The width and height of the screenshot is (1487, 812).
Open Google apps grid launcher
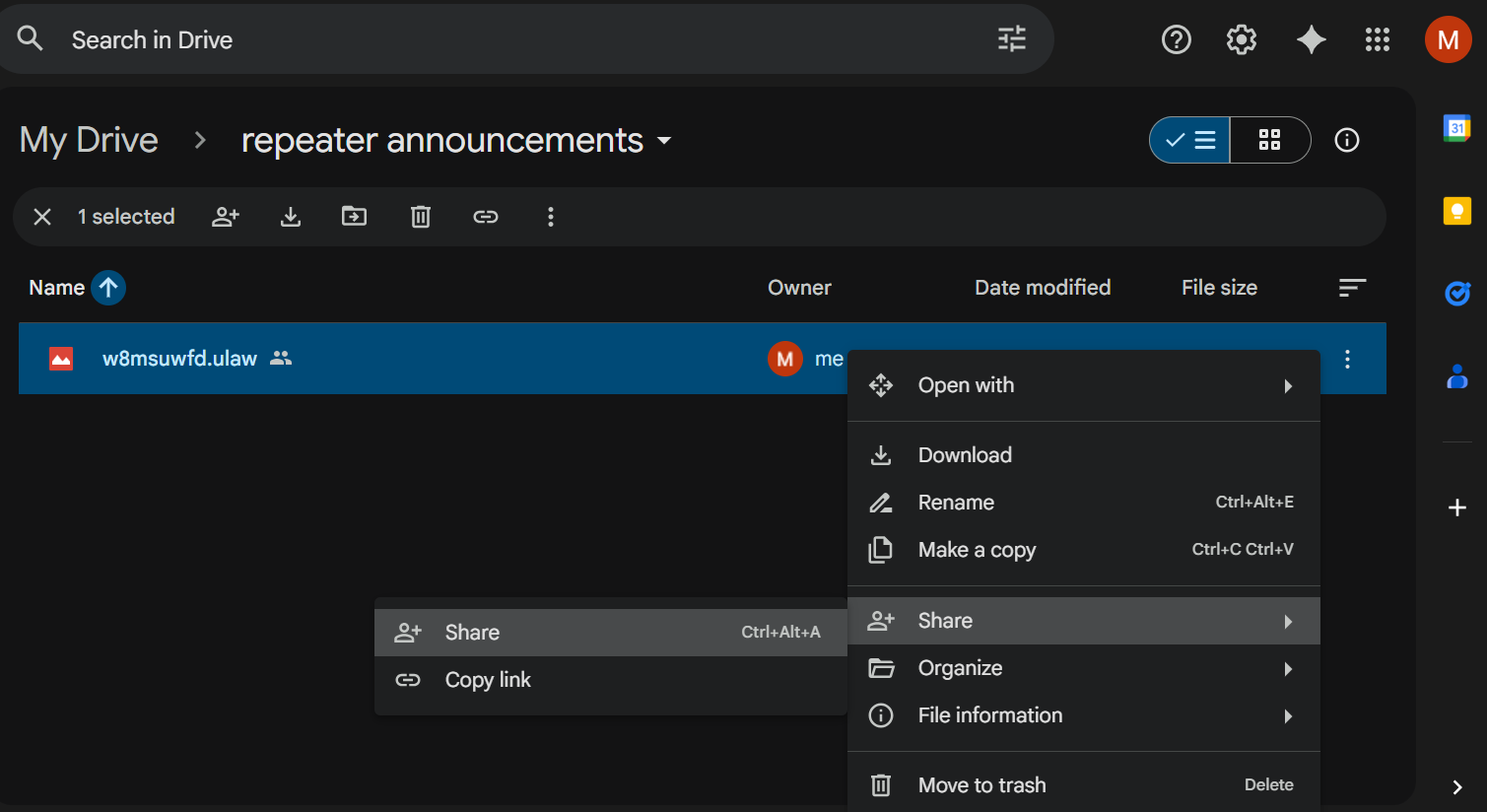pos(1377,39)
